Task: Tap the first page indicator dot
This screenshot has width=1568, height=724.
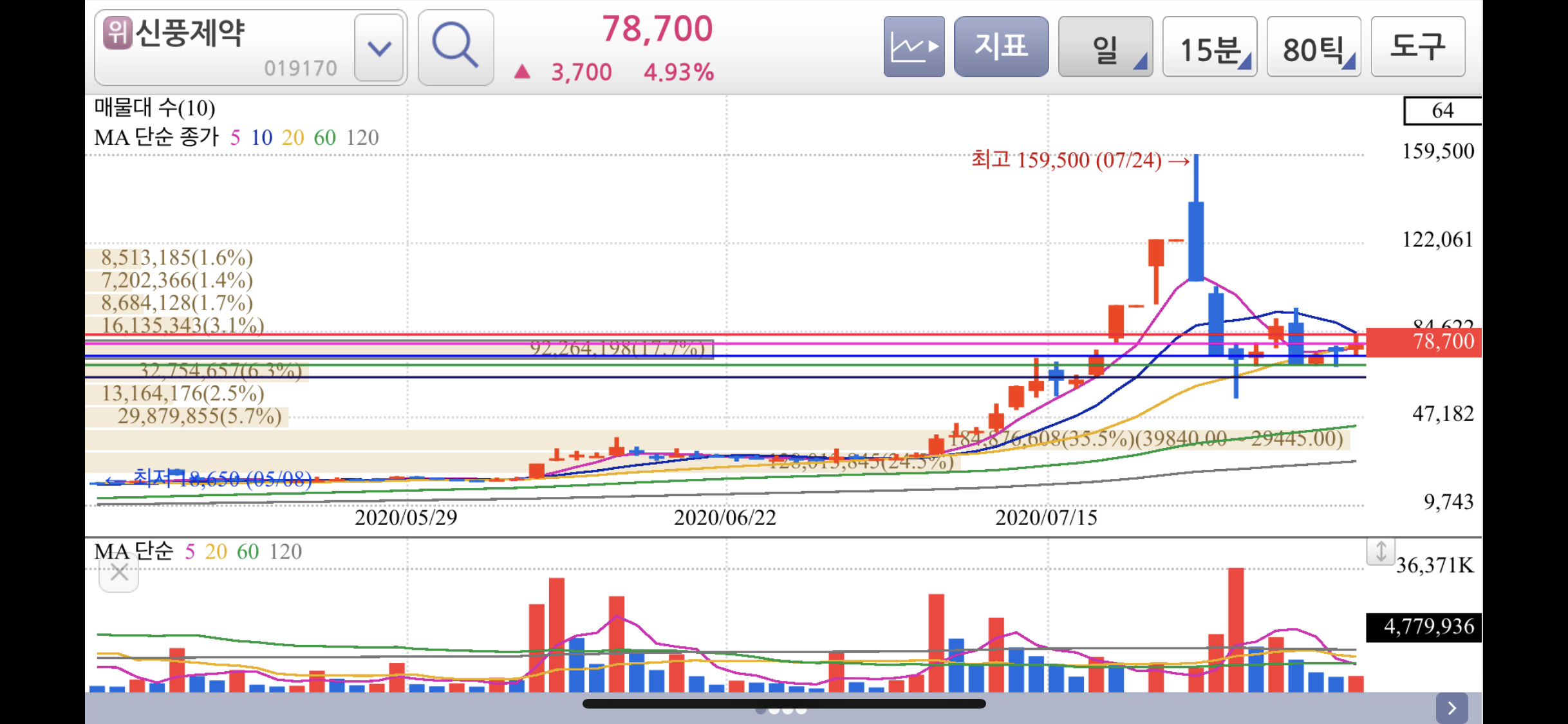Action: pyautogui.click(x=761, y=710)
